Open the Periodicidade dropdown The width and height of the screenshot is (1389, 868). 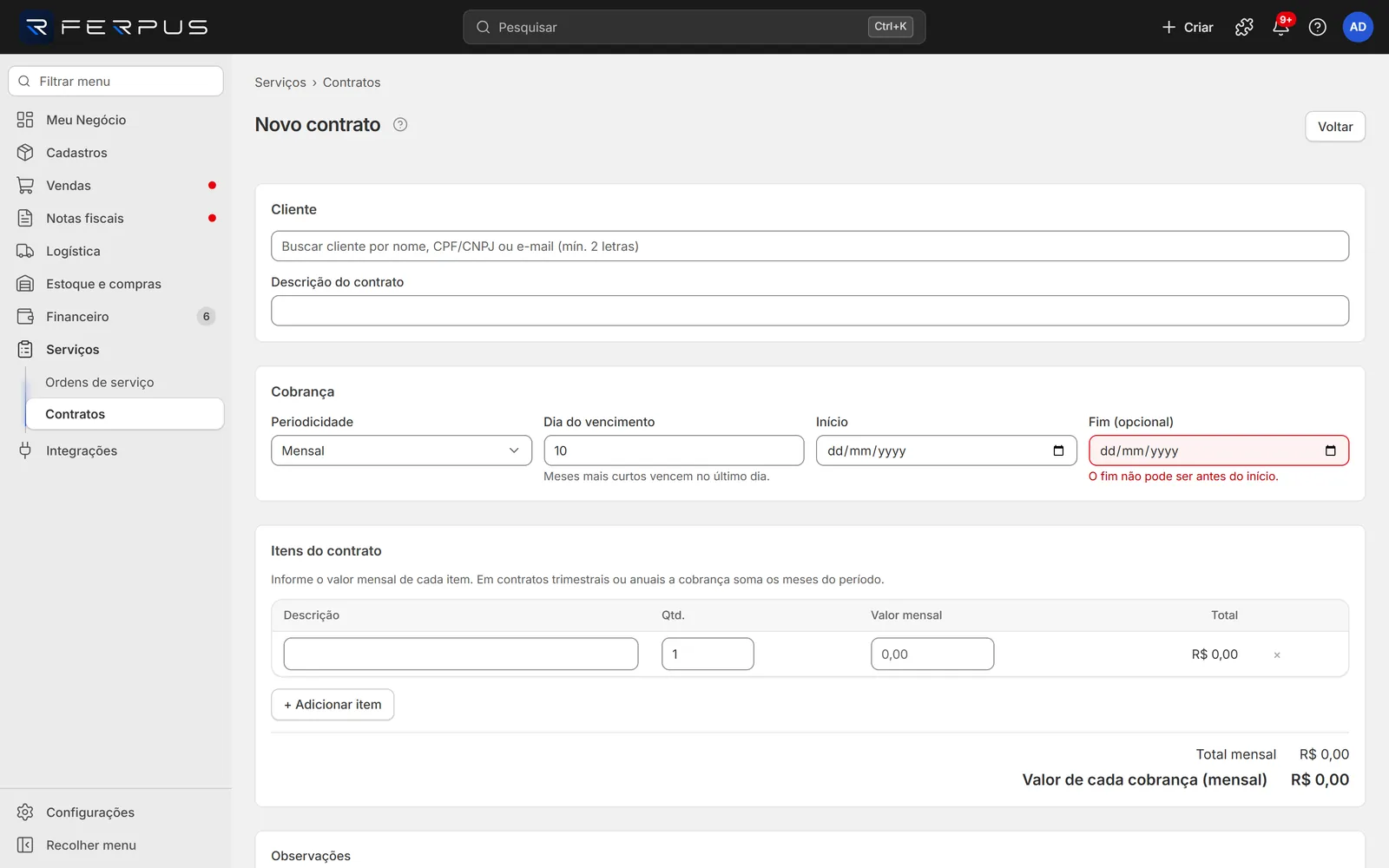coord(401,450)
